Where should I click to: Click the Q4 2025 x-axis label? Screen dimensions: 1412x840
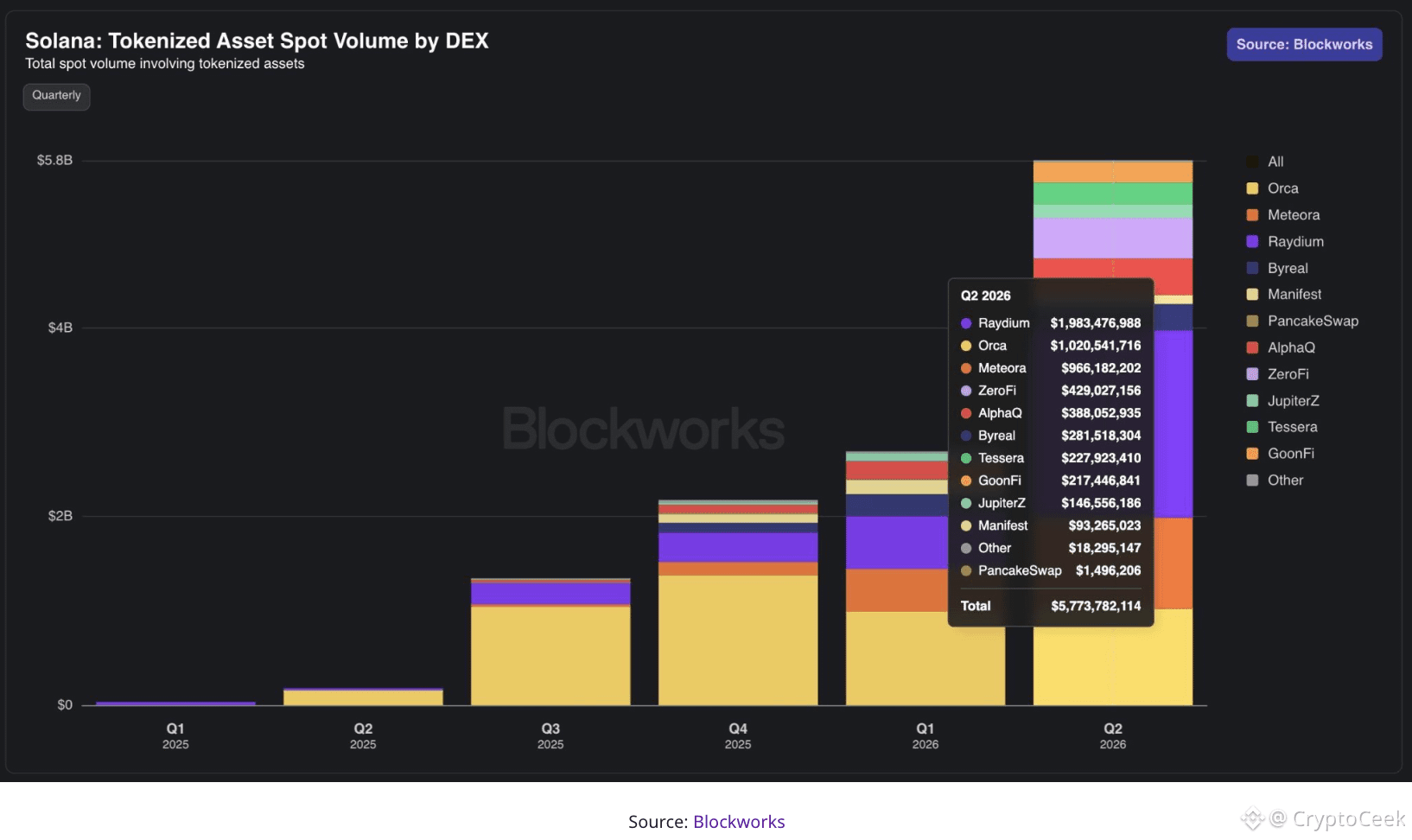click(738, 735)
